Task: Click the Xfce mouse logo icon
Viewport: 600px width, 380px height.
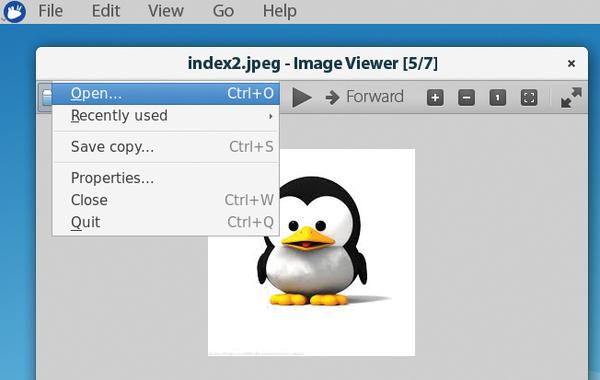Action: coord(15,11)
